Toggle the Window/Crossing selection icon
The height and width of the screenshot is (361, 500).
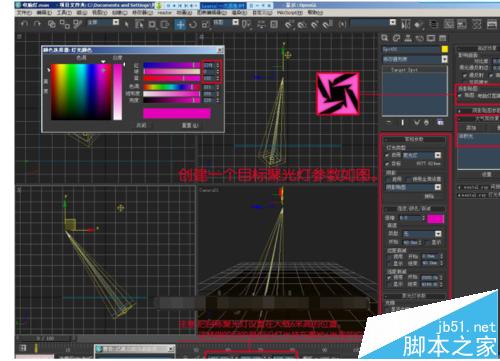click(x=165, y=24)
